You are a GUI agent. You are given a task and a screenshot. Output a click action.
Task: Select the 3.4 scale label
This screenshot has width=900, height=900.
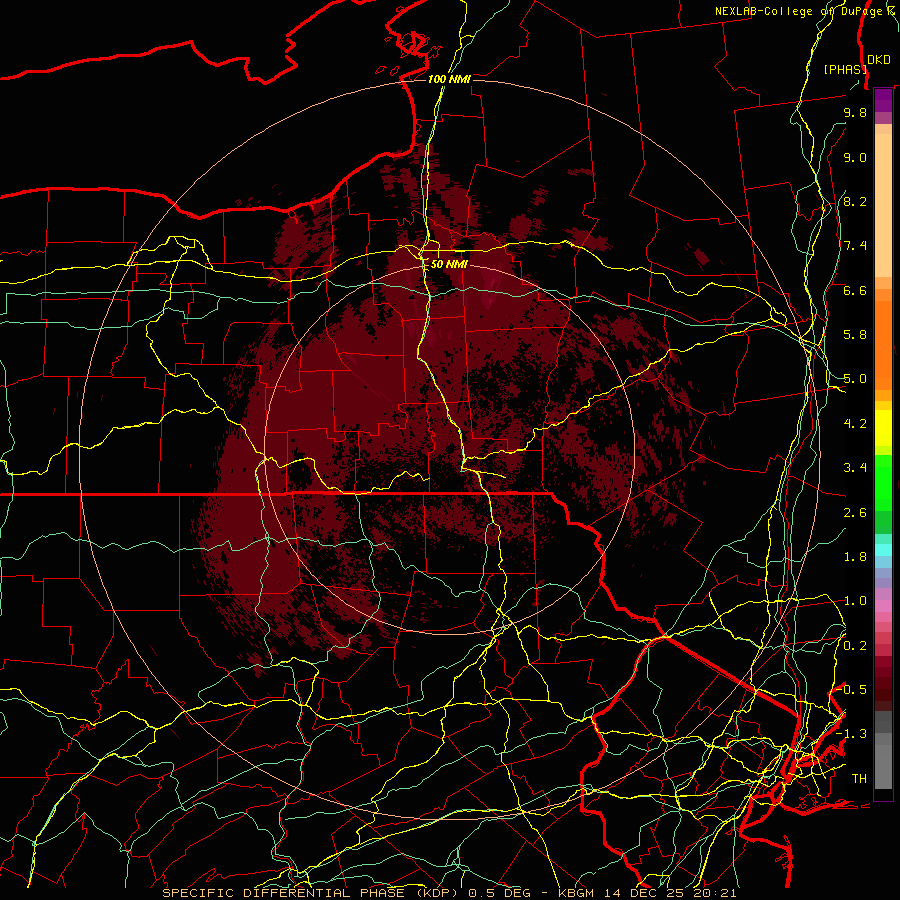pyautogui.click(x=855, y=468)
